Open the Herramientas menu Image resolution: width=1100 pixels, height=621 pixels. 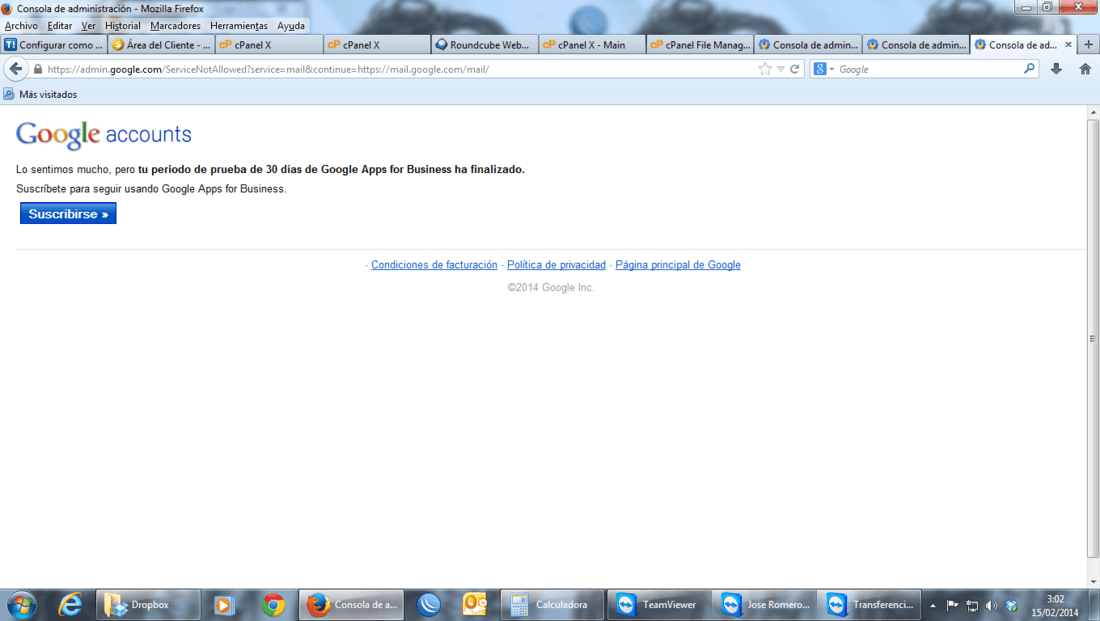239,25
